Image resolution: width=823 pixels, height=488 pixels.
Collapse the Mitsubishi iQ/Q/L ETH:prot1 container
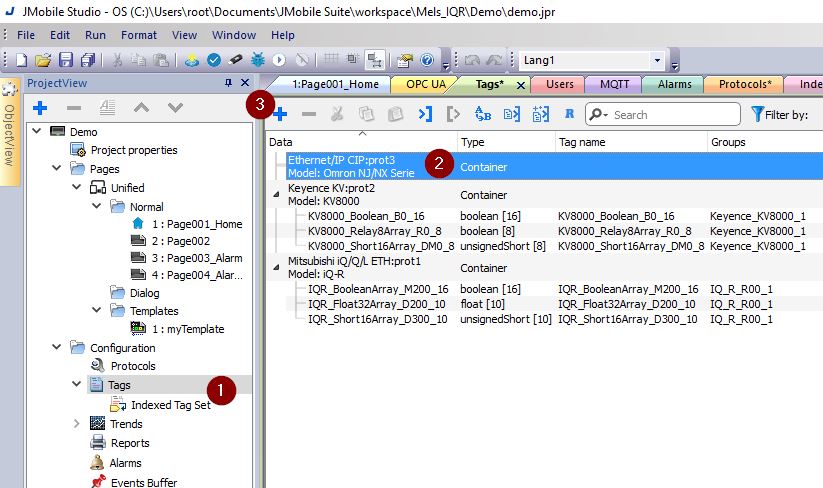276,267
